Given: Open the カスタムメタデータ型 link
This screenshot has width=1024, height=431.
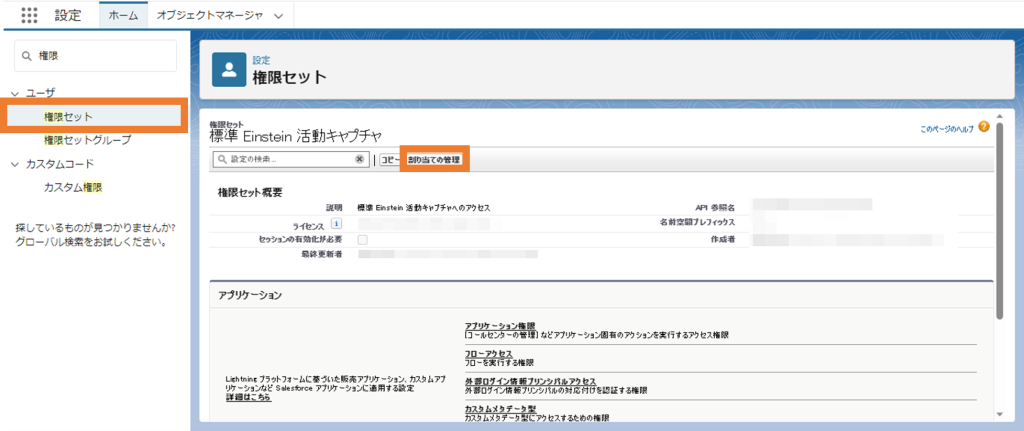Looking at the screenshot, I should coord(500,409).
